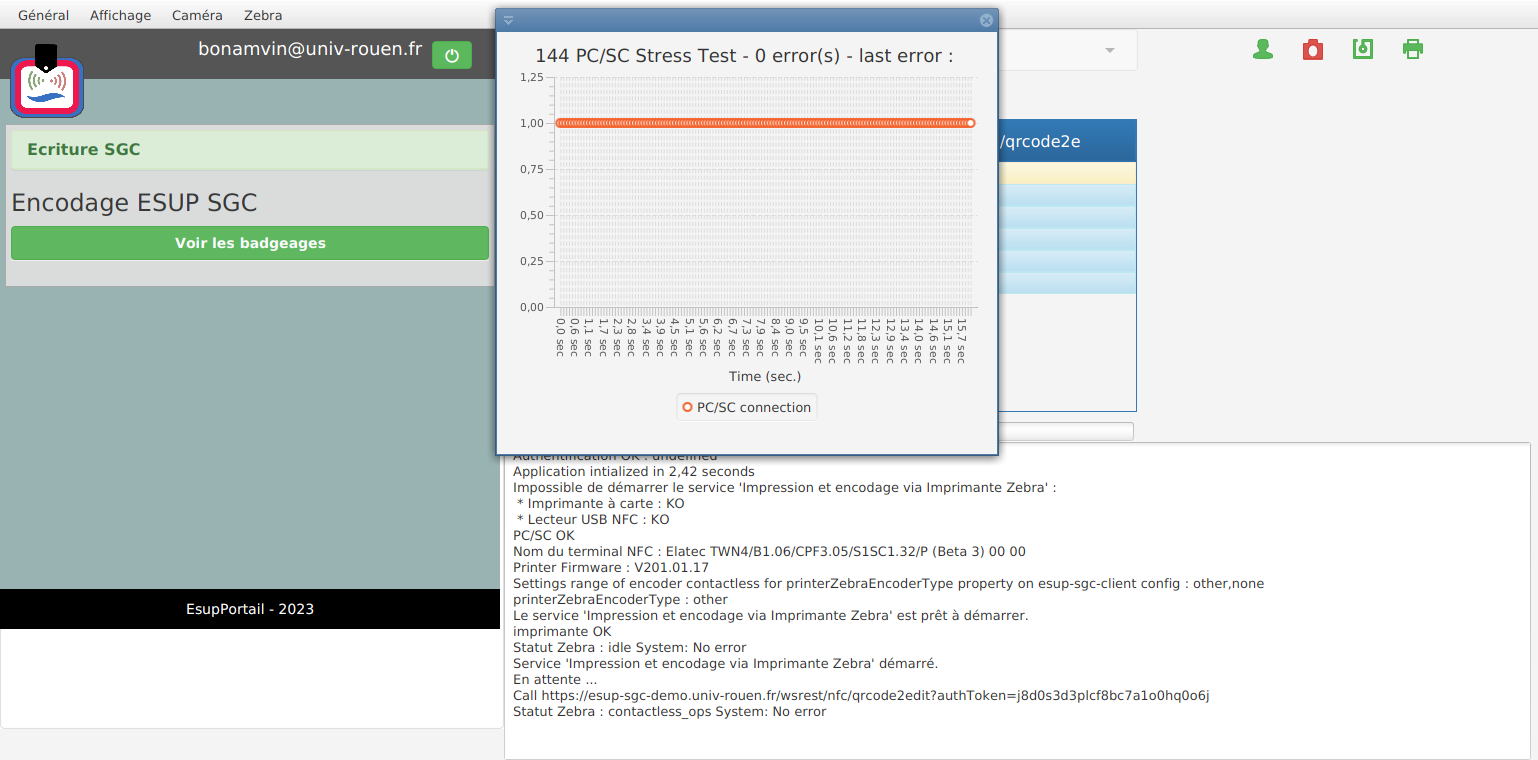The height and width of the screenshot is (760, 1538).
Task: Open the Caméra menu
Action: (197, 15)
